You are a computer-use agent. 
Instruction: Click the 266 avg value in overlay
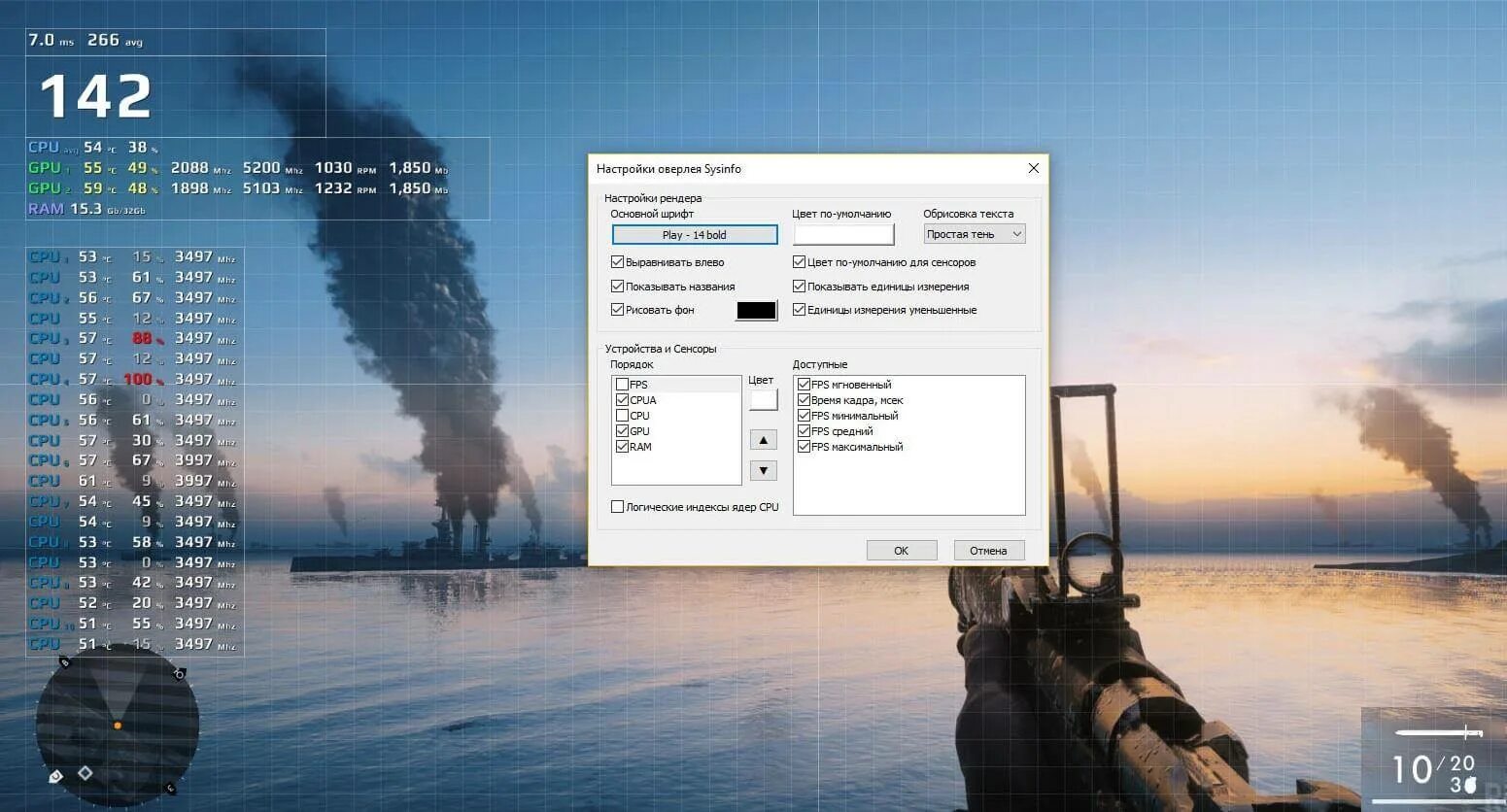click(x=115, y=40)
